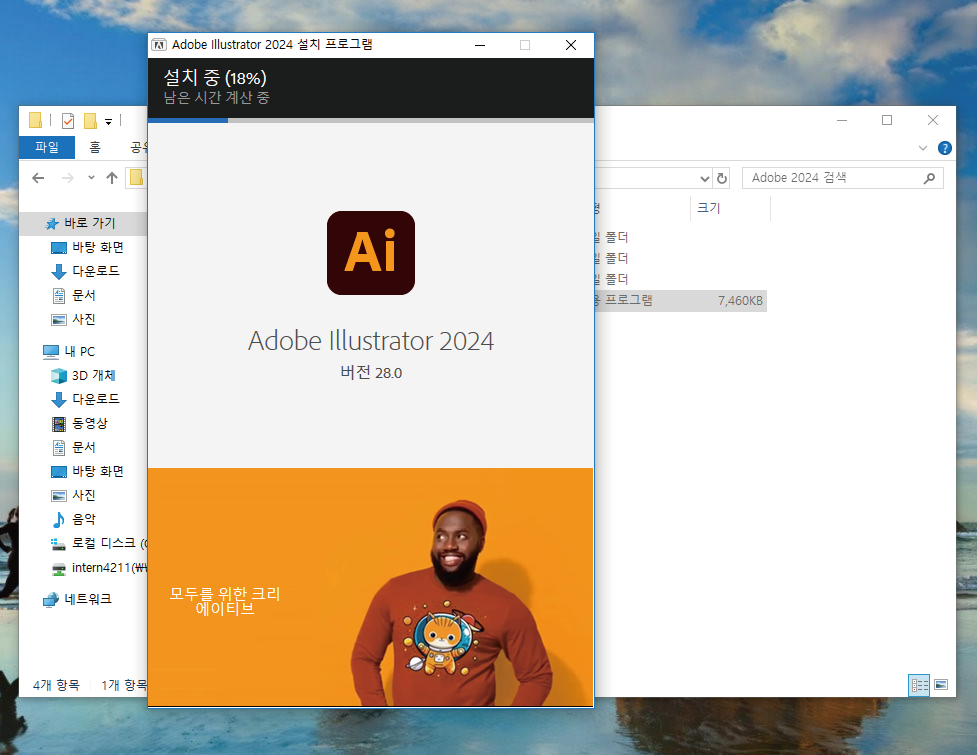Open 다운로드 under 내 PC
This screenshot has height=755, width=977.
click(x=95, y=399)
